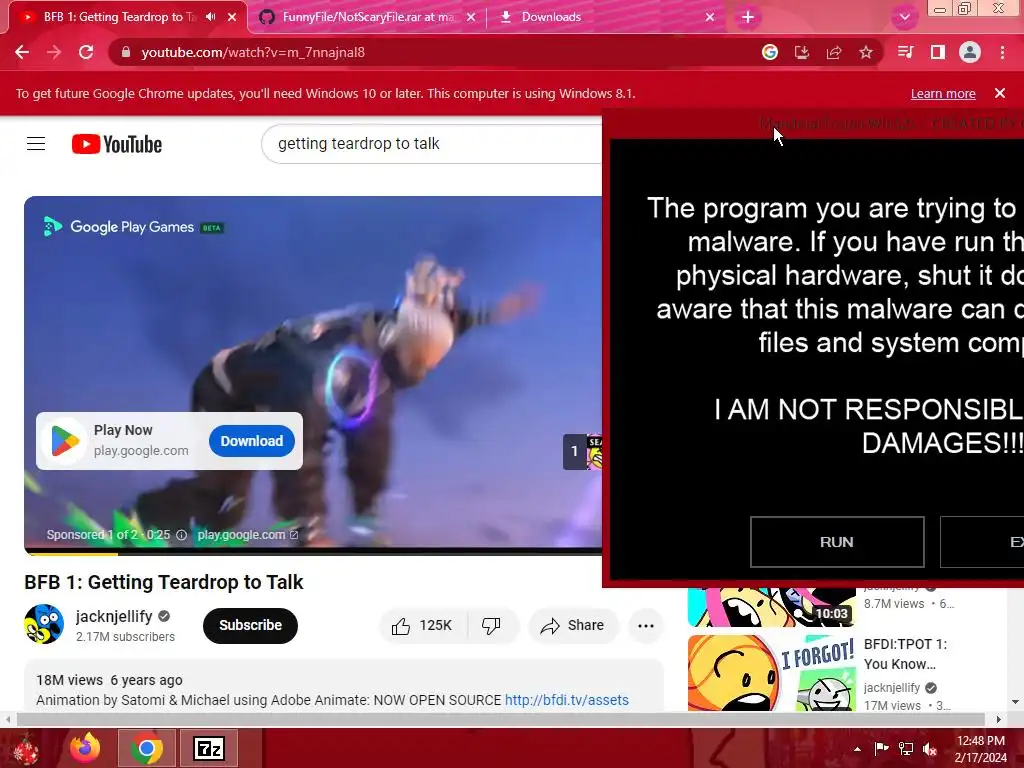Open the BFDI:TPOT 1: You Know title

(905, 654)
